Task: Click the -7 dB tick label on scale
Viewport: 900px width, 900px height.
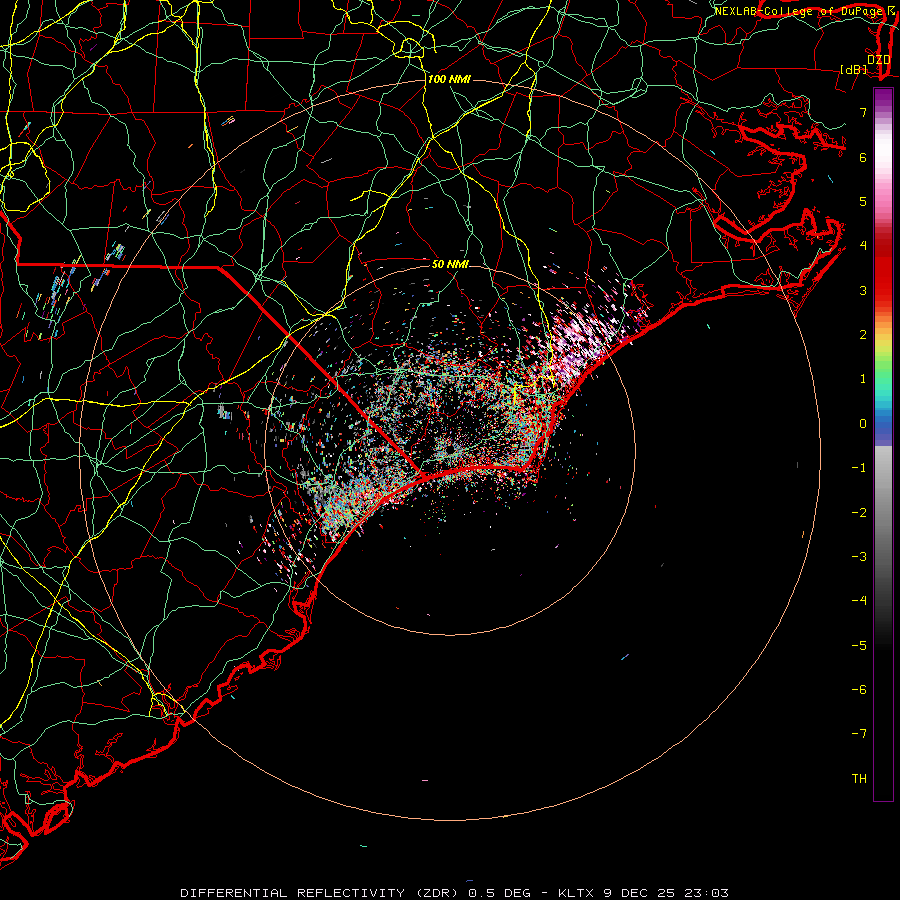Action: (x=859, y=734)
